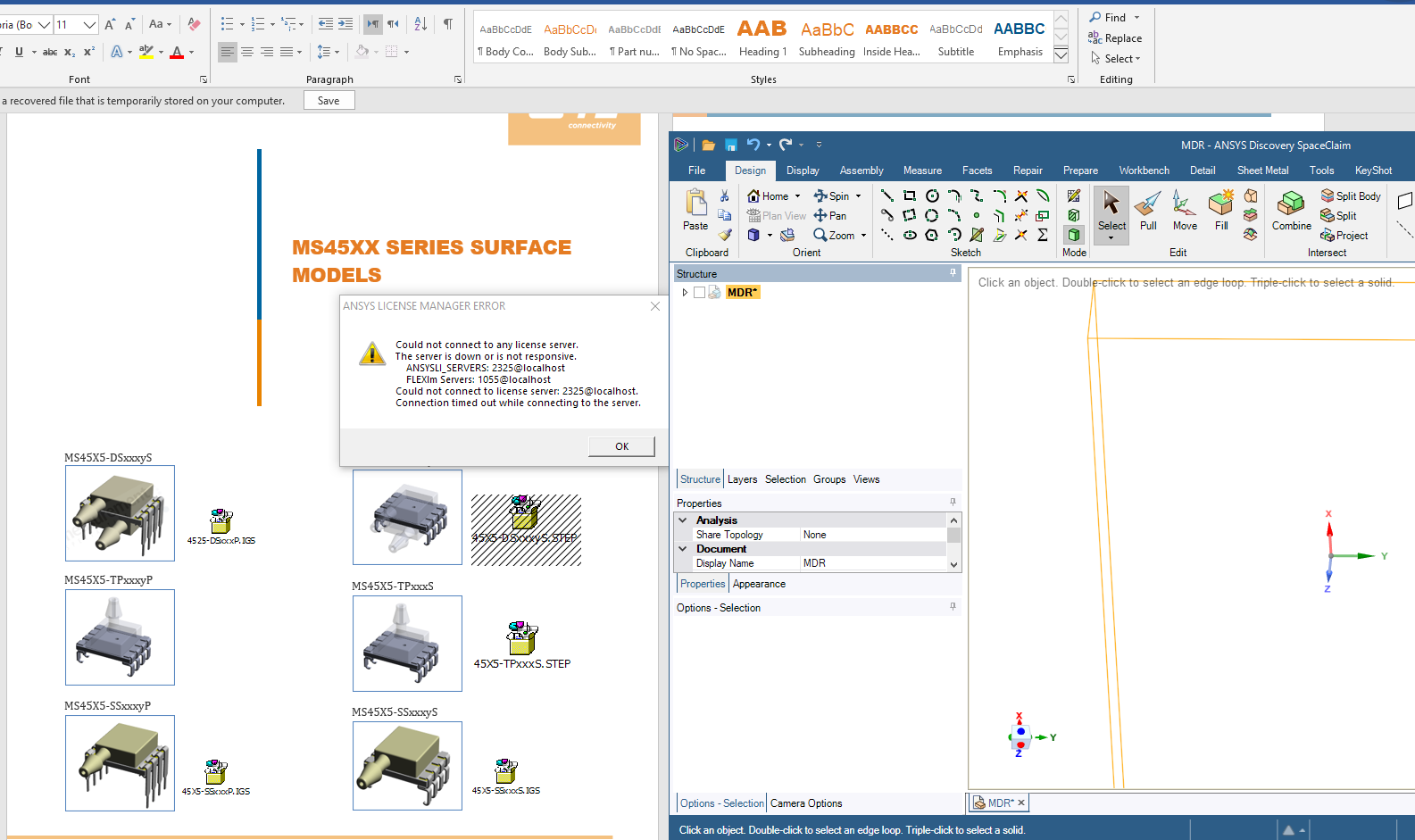Toggle Align Left in Word
This screenshot has width=1415, height=840.
point(228,52)
